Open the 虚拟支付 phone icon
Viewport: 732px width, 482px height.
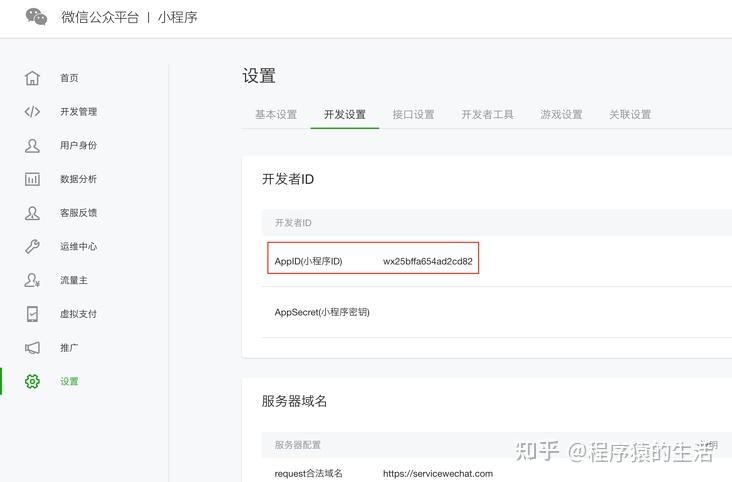32,314
